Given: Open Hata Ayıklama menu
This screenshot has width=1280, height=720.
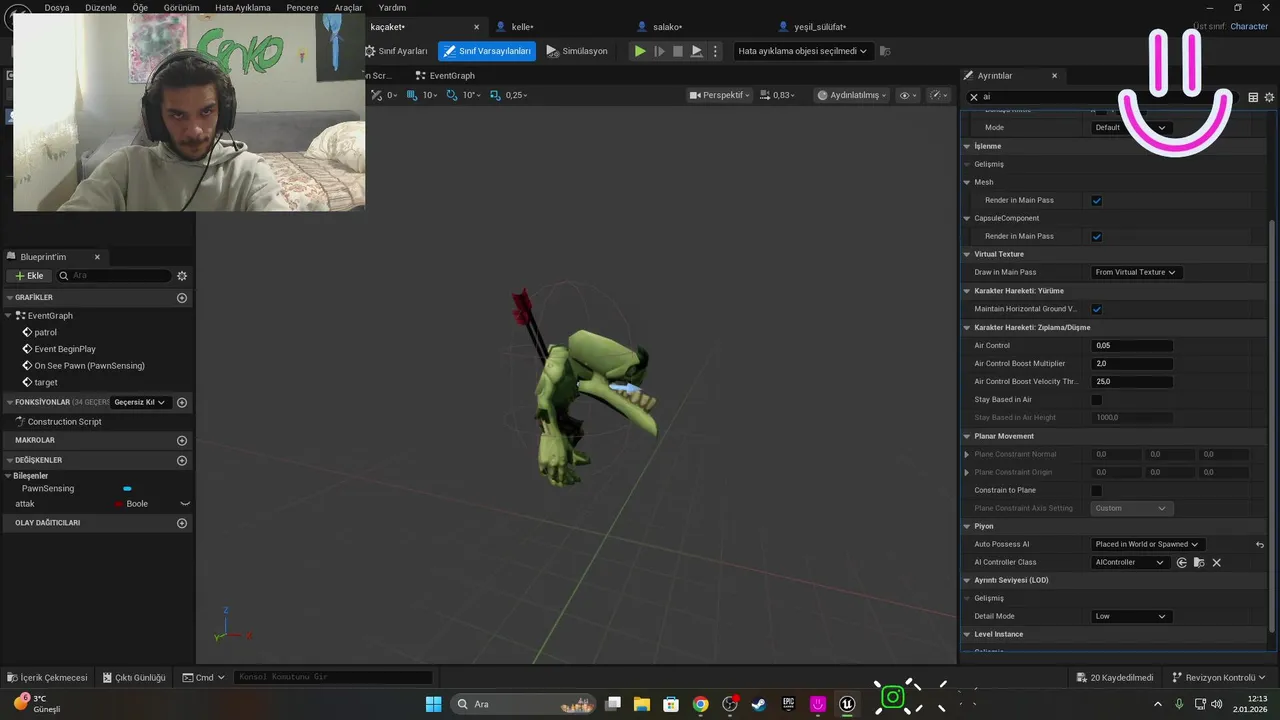Looking at the screenshot, I should (242, 7).
